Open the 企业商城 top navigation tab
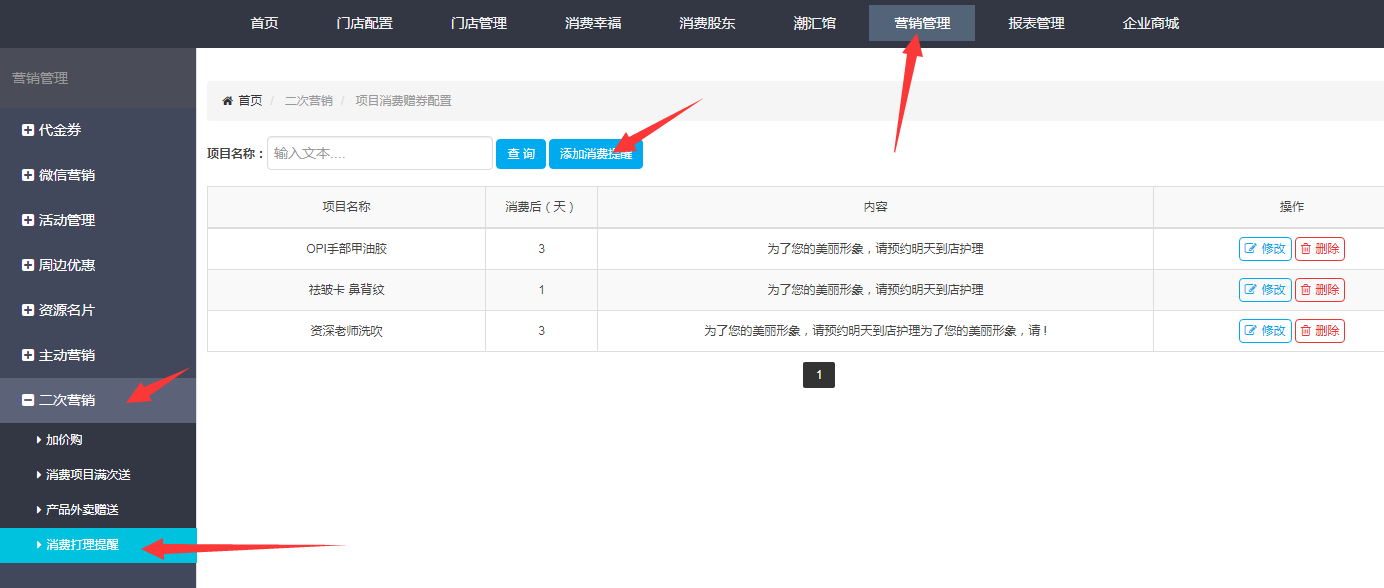Image resolution: width=1384 pixels, height=588 pixels. click(1151, 23)
